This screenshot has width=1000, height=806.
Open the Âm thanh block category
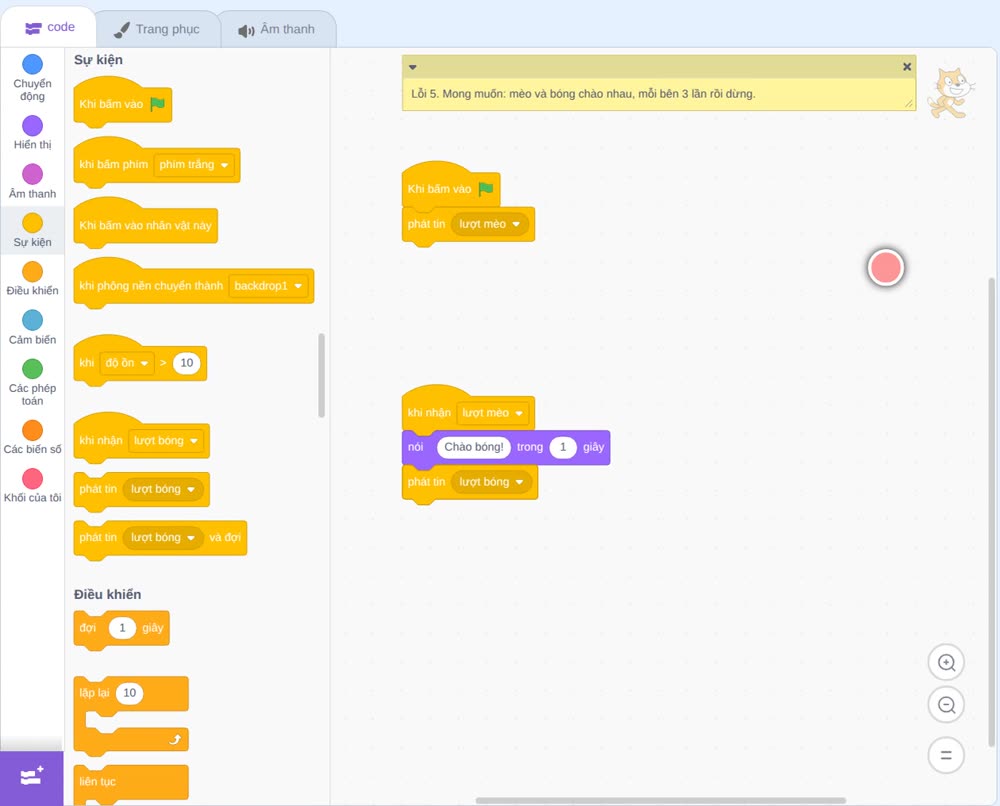tap(32, 182)
